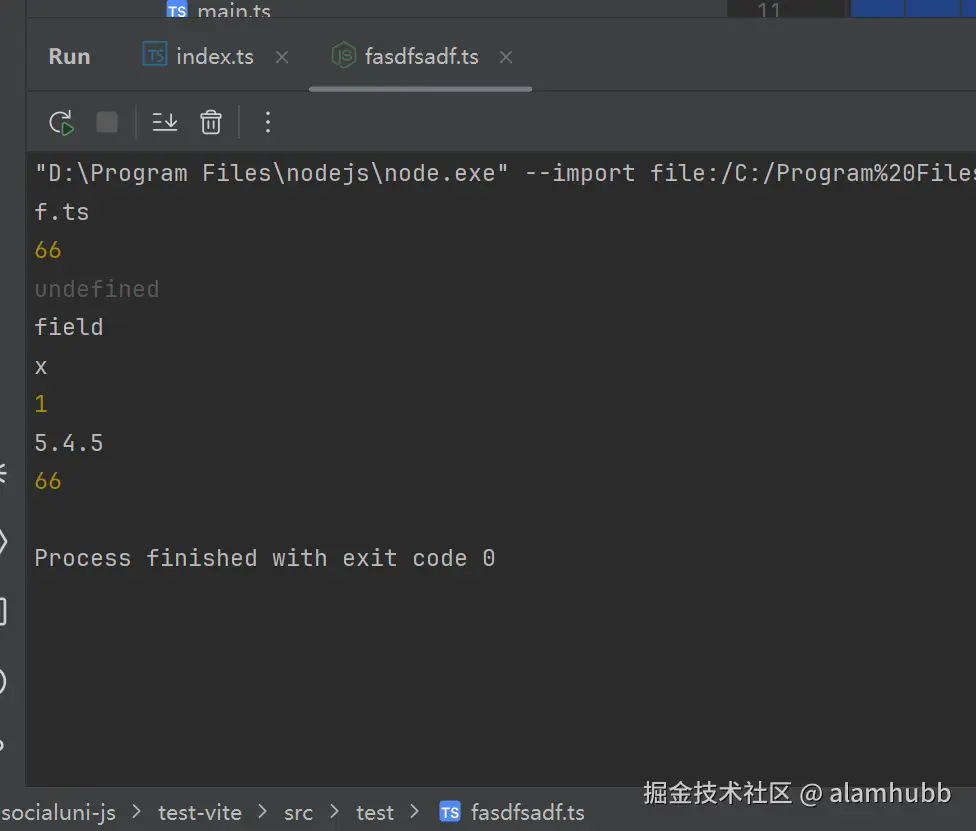The image size is (976, 831).
Task: Close the fasdfsadf.ts run tab
Action: 506,57
